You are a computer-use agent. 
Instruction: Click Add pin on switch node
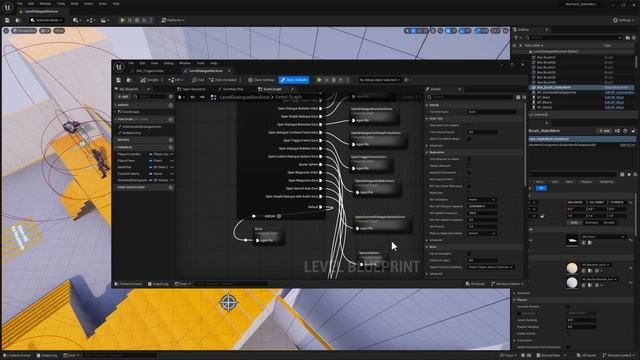tap(273, 216)
